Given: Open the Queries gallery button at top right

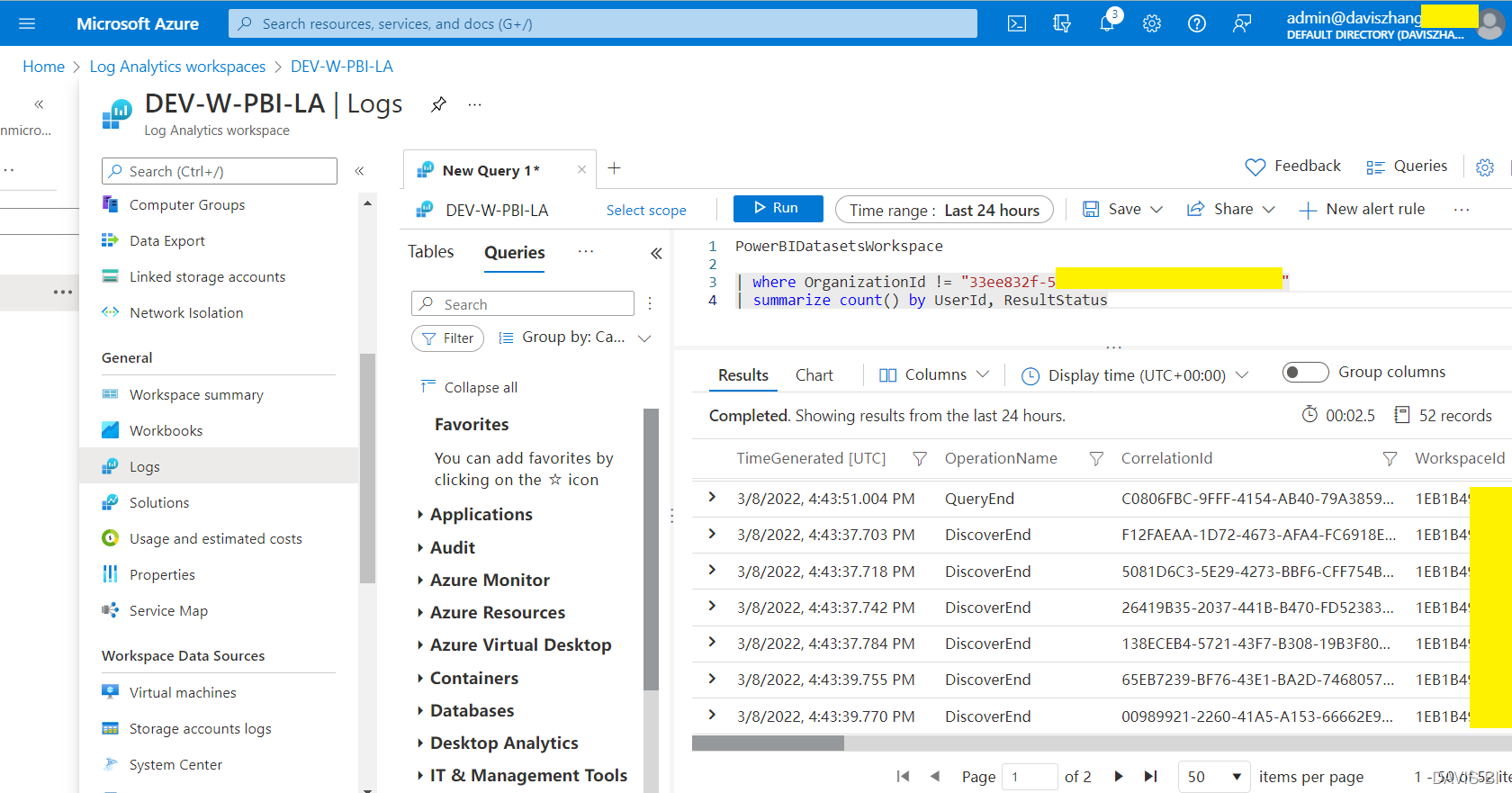Looking at the screenshot, I should tap(1407, 167).
